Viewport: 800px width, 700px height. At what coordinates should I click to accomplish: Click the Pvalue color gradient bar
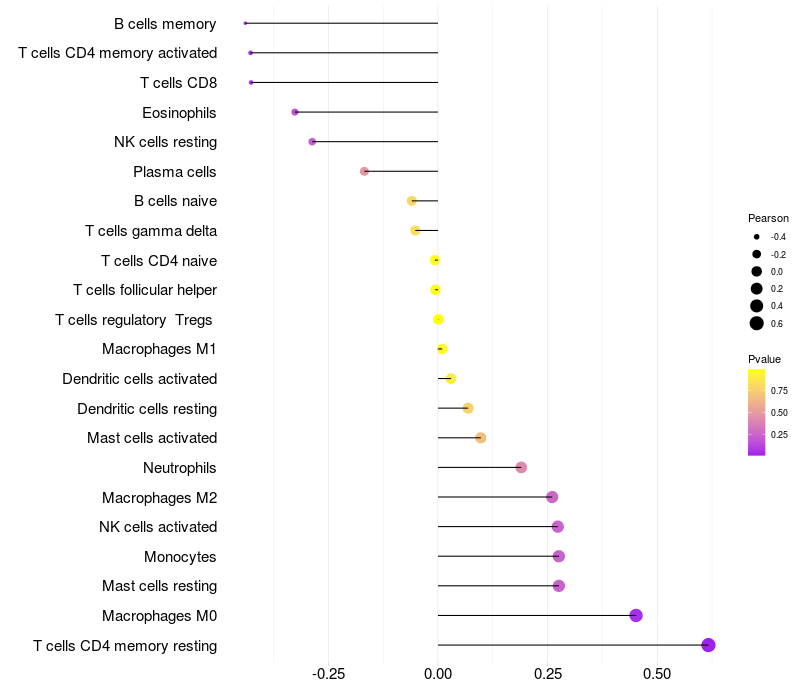click(757, 412)
